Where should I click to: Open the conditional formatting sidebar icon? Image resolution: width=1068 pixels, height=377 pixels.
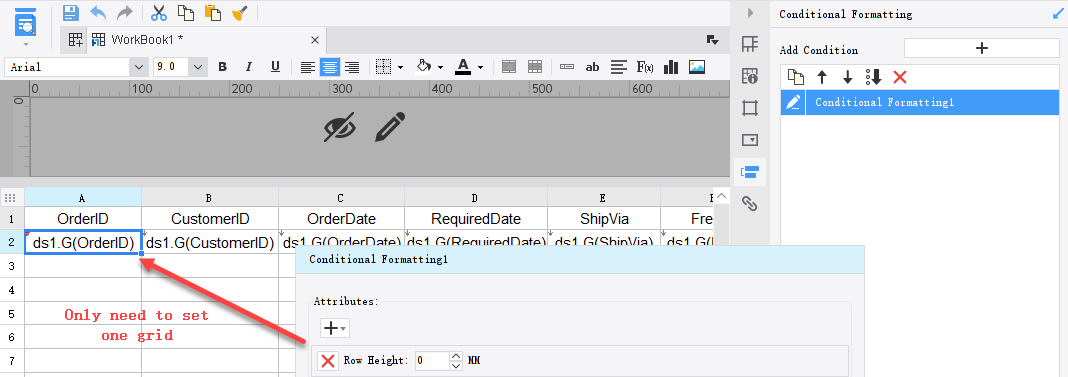750,171
